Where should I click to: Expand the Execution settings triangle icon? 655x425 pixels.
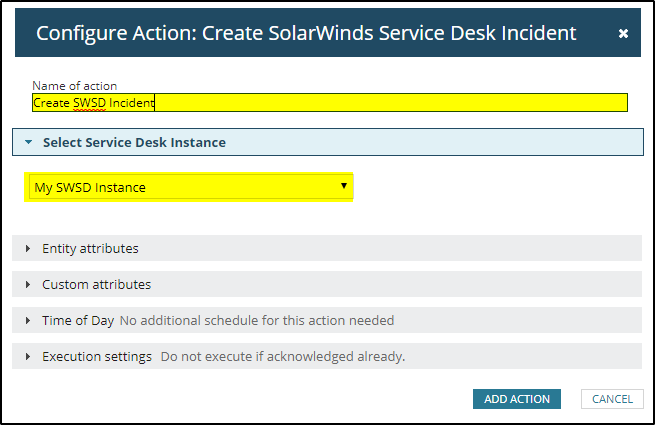click(x=28, y=357)
